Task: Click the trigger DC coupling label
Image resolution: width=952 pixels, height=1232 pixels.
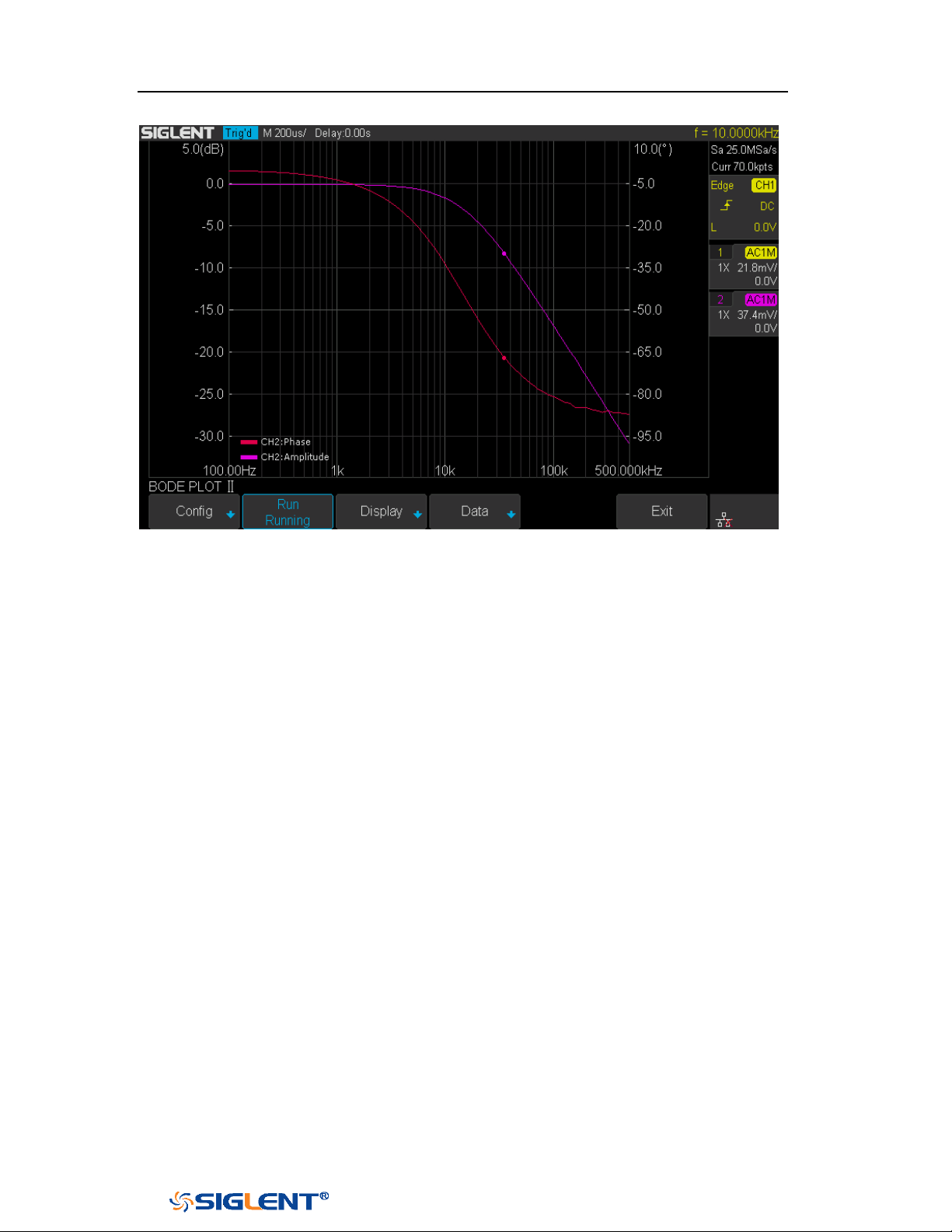Action: point(767,206)
